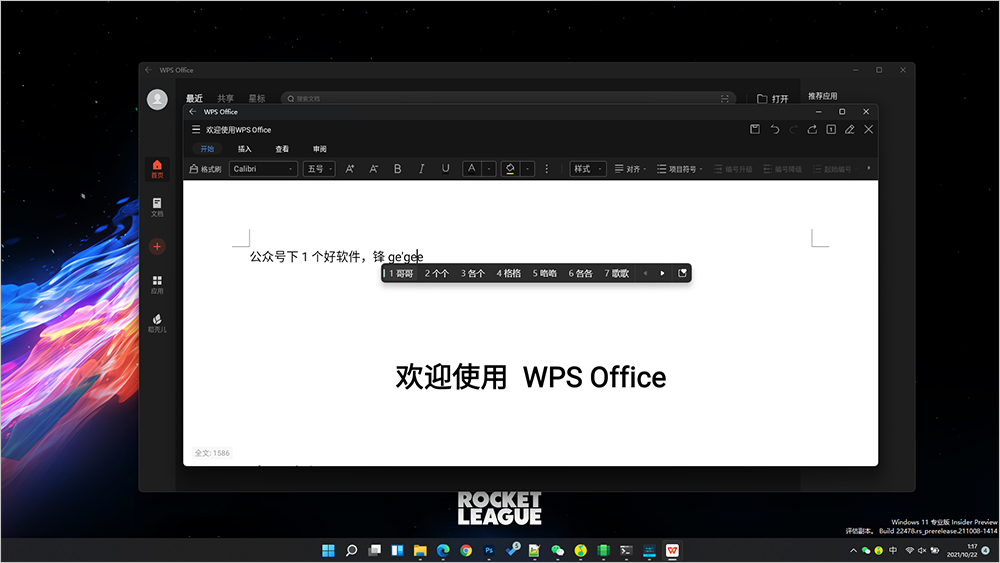1000x563 pixels.
Task: Activate the Format Painter (格式刷)
Action: tap(205, 169)
